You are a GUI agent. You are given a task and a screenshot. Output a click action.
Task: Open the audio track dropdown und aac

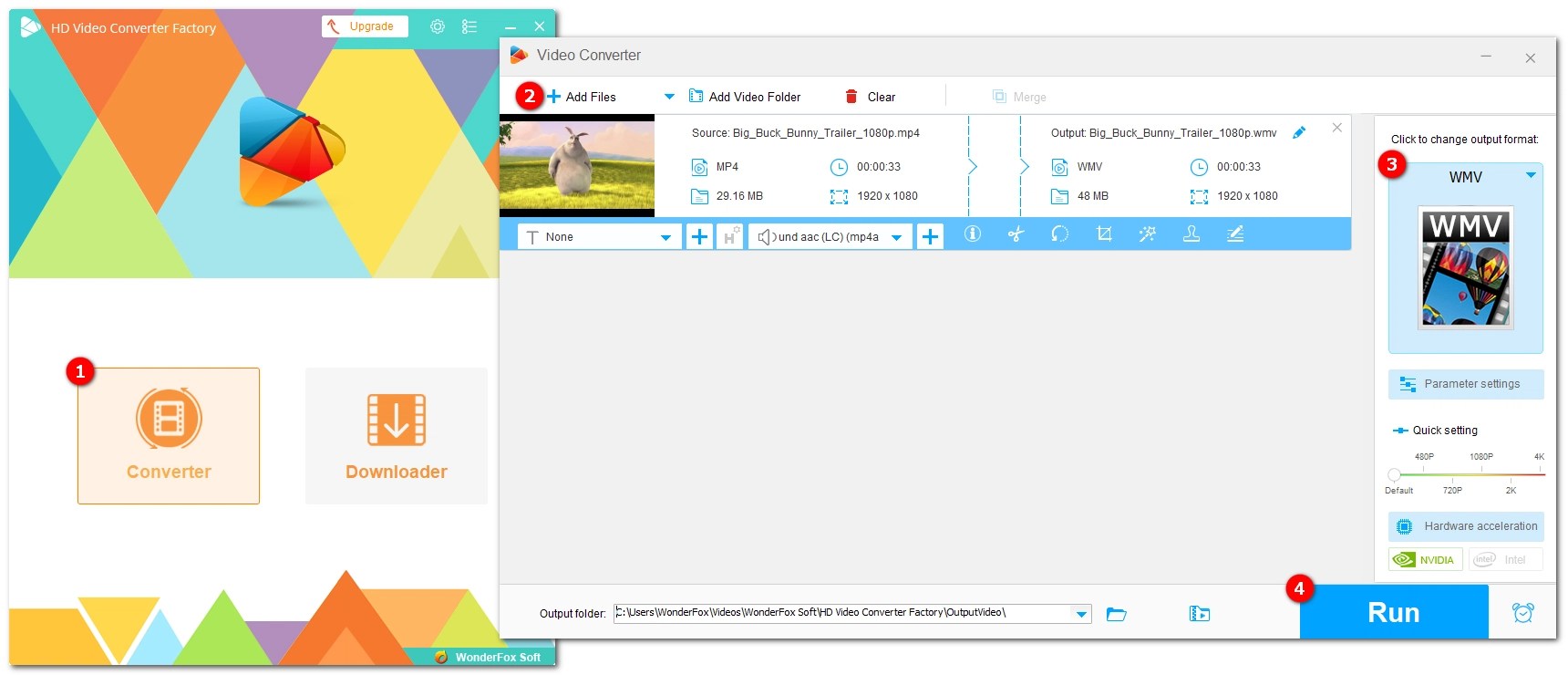coord(830,237)
